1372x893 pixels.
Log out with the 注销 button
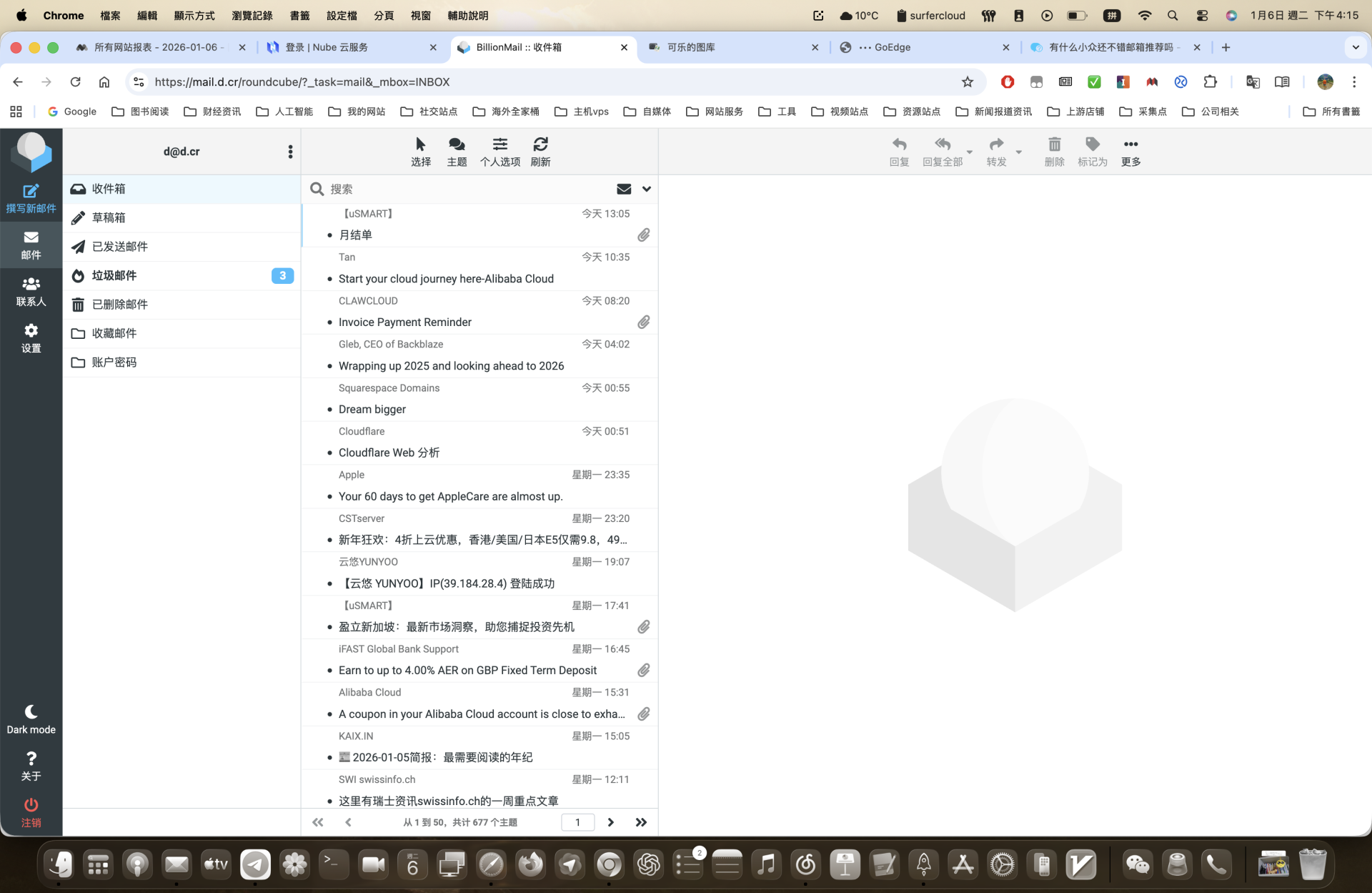coord(31,813)
